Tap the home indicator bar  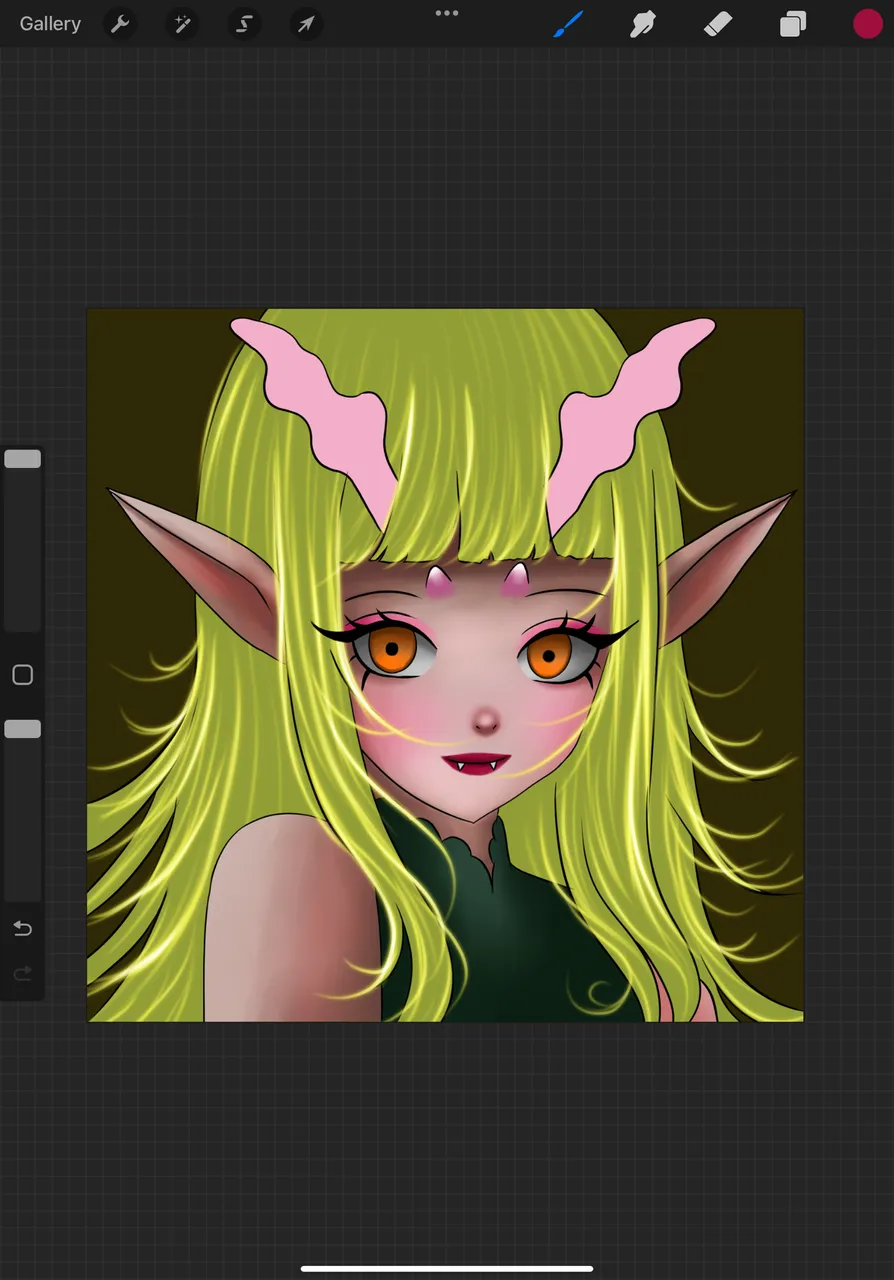(447, 1269)
